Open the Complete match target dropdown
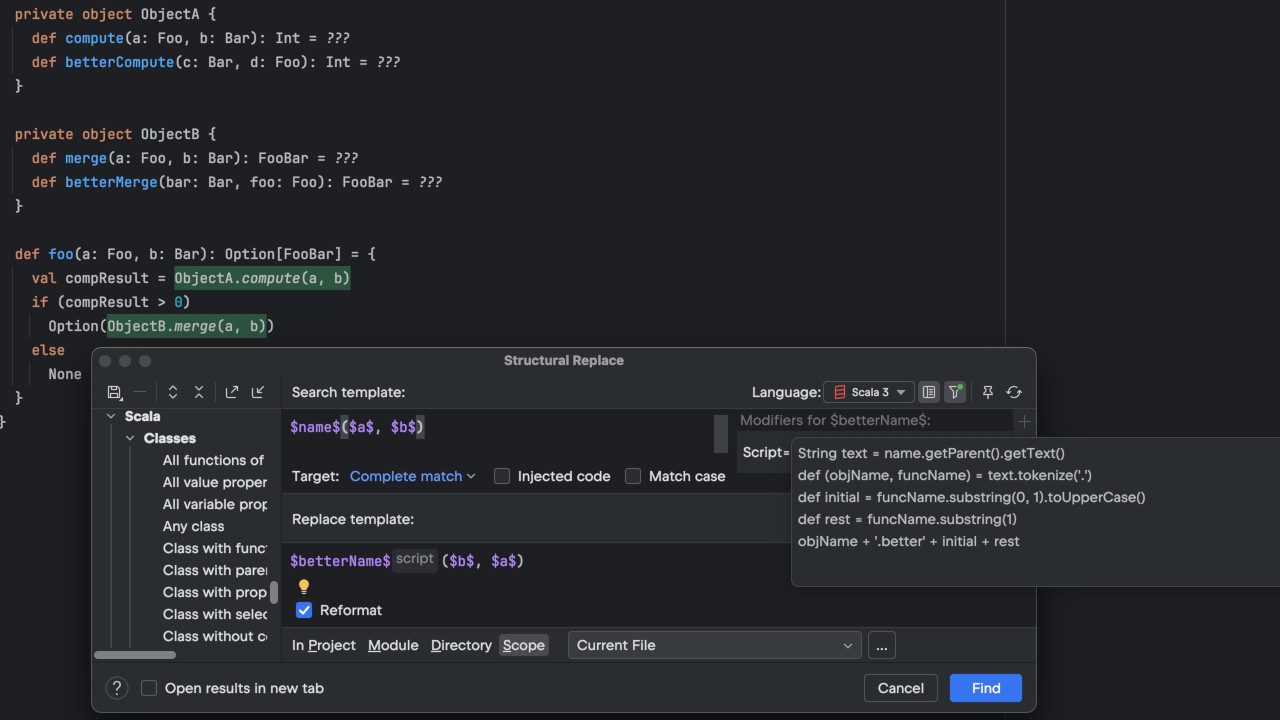The width and height of the screenshot is (1280, 720). (x=412, y=476)
